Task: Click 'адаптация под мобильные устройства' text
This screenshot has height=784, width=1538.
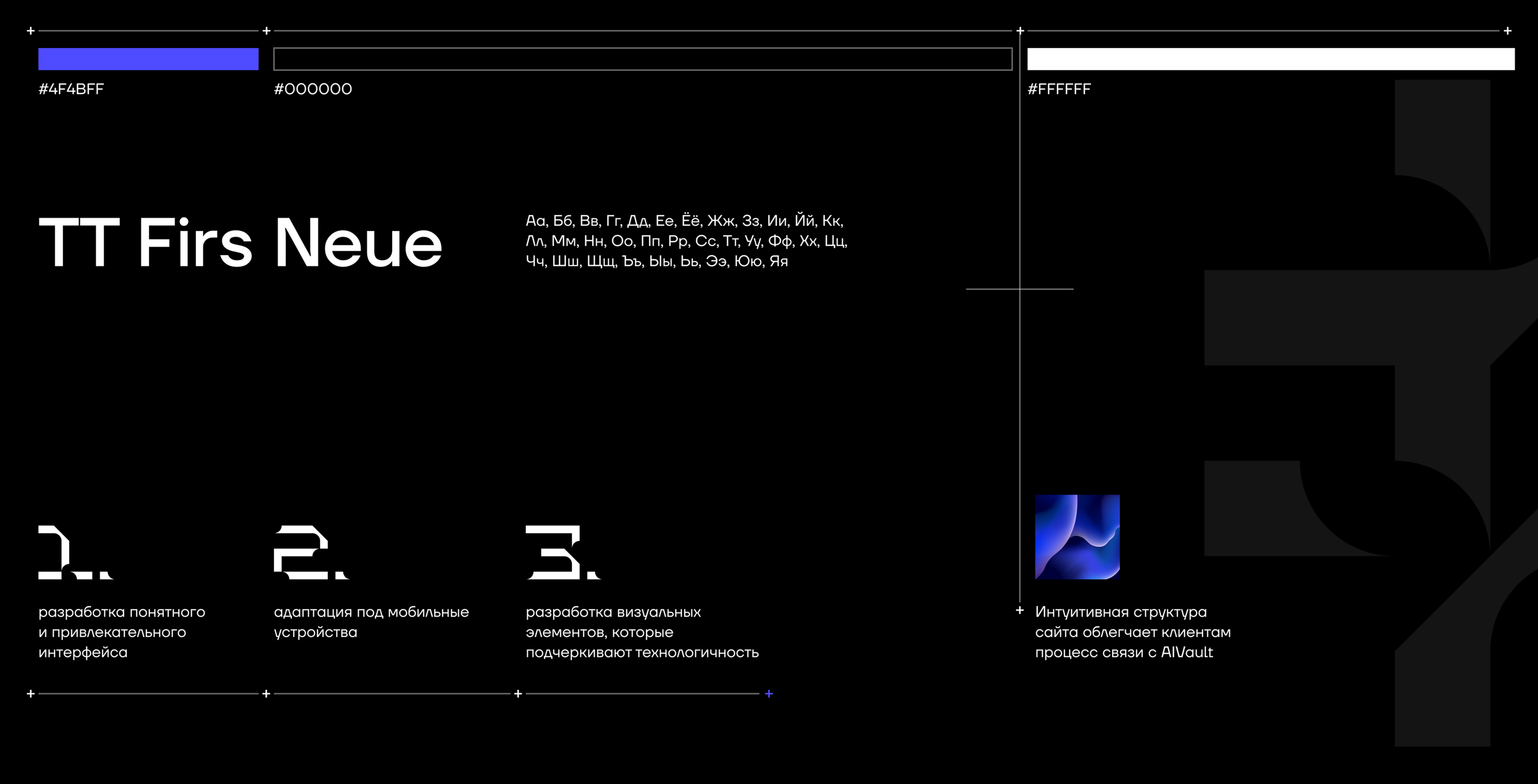Action: tap(371, 622)
